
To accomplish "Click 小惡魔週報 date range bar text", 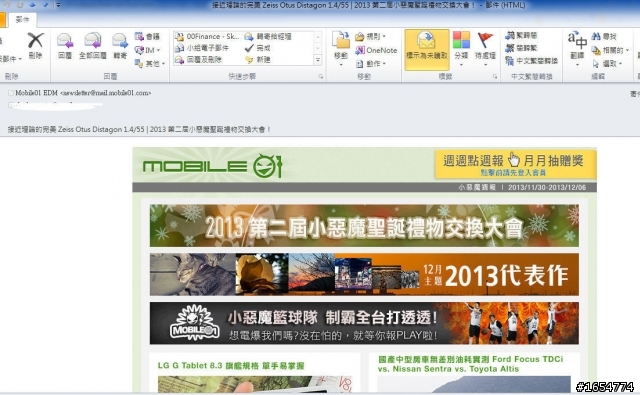I will 522,187.
